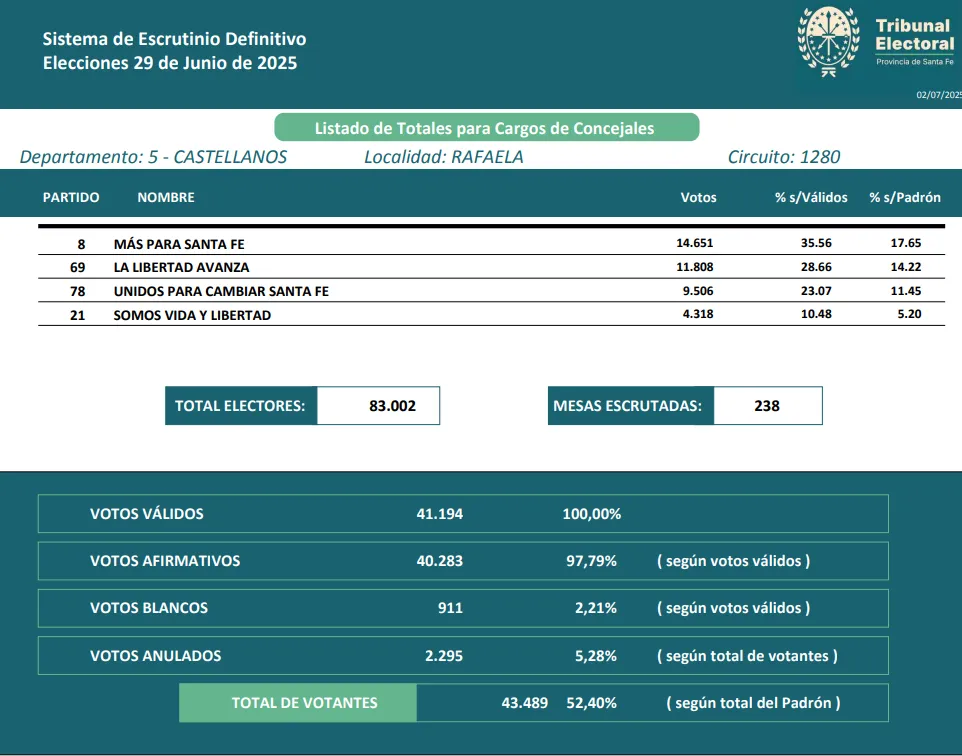Screen dimensions: 962x756
Task: Click the Sistema de Escrutinio Definitivo title
Action: pyautogui.click(x=174, y=39)
